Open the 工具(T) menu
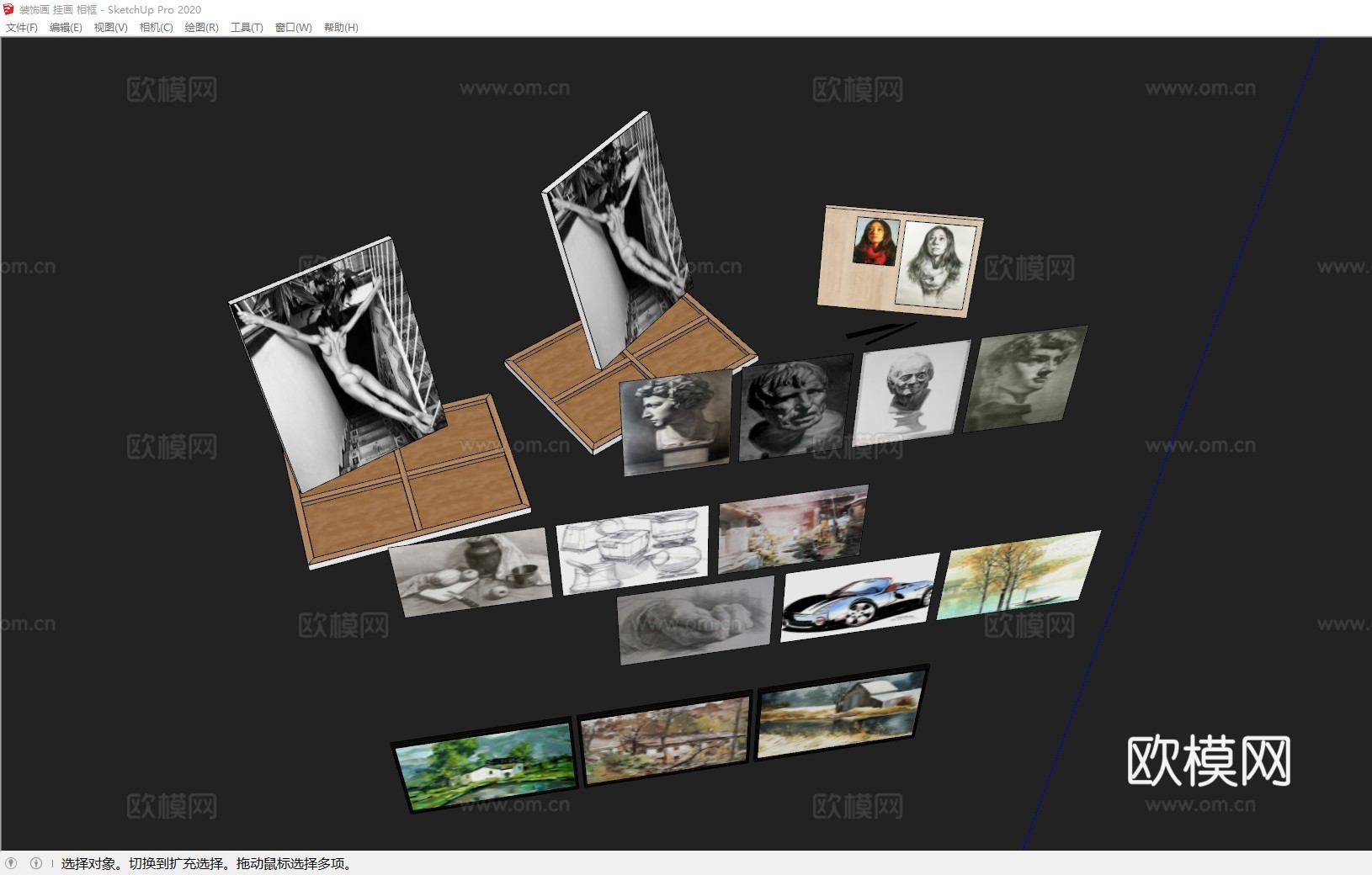Screen dimensions: 1372x875 click(x=247, y=28)
